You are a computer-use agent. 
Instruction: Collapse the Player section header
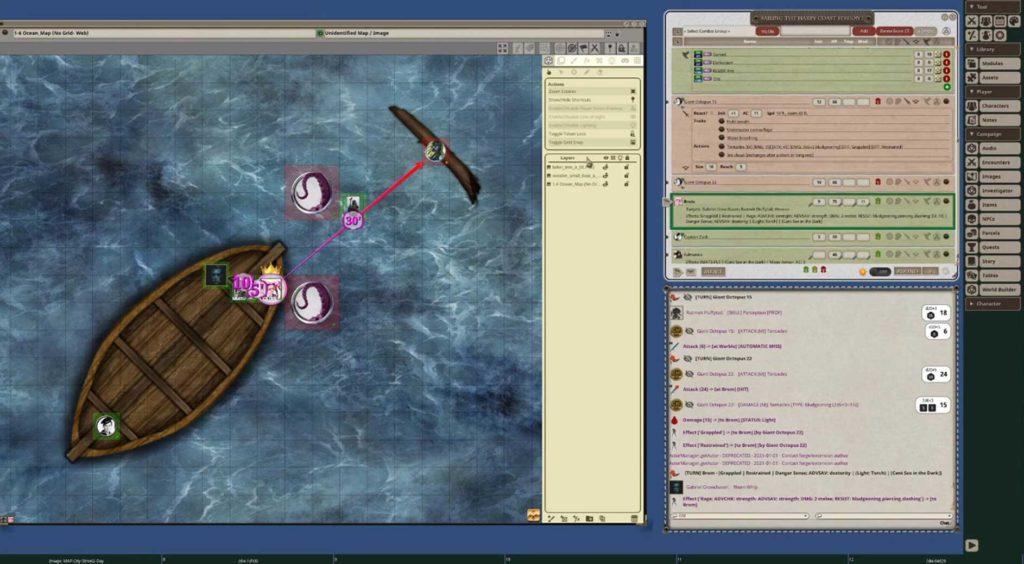pyautogui.click(x=993, y=92)
